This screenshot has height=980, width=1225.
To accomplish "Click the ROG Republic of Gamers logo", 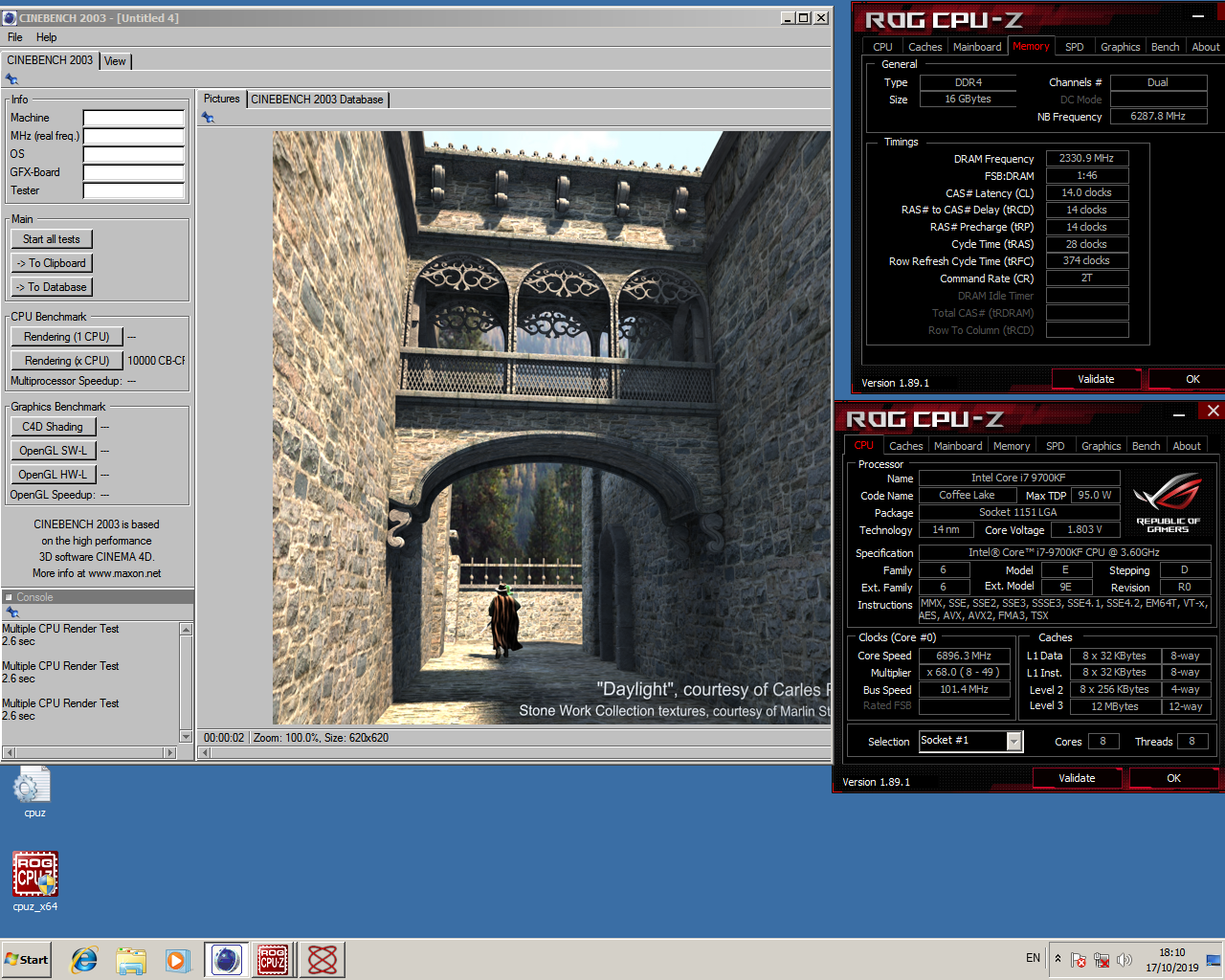I will 1168,503.
